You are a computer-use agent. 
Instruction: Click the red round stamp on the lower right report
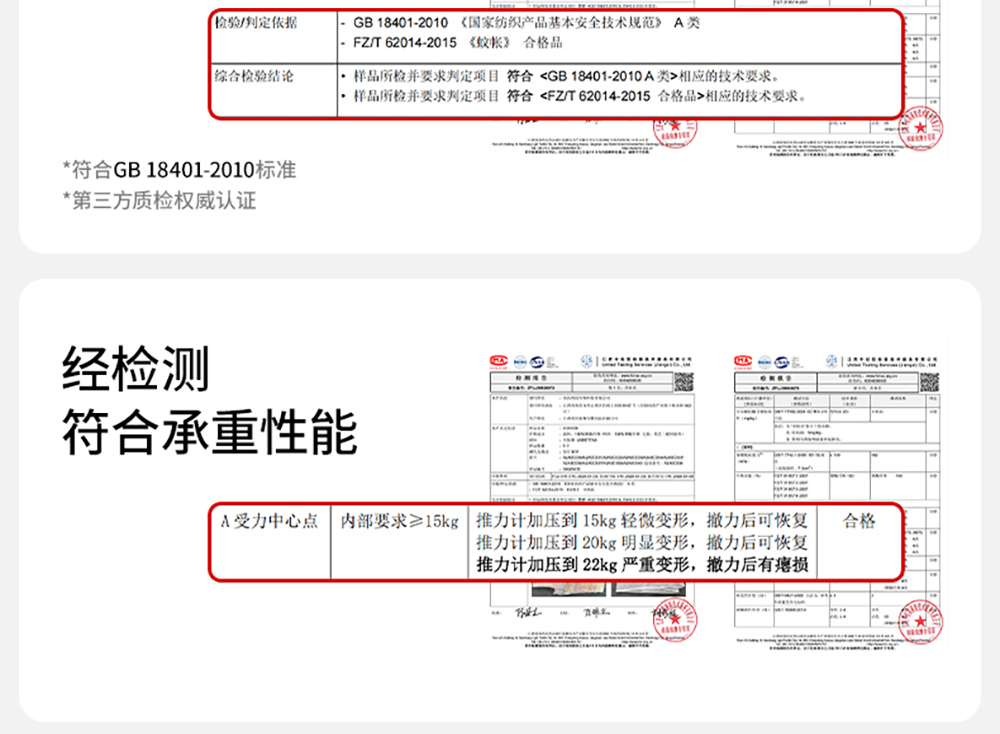[920, 620]
